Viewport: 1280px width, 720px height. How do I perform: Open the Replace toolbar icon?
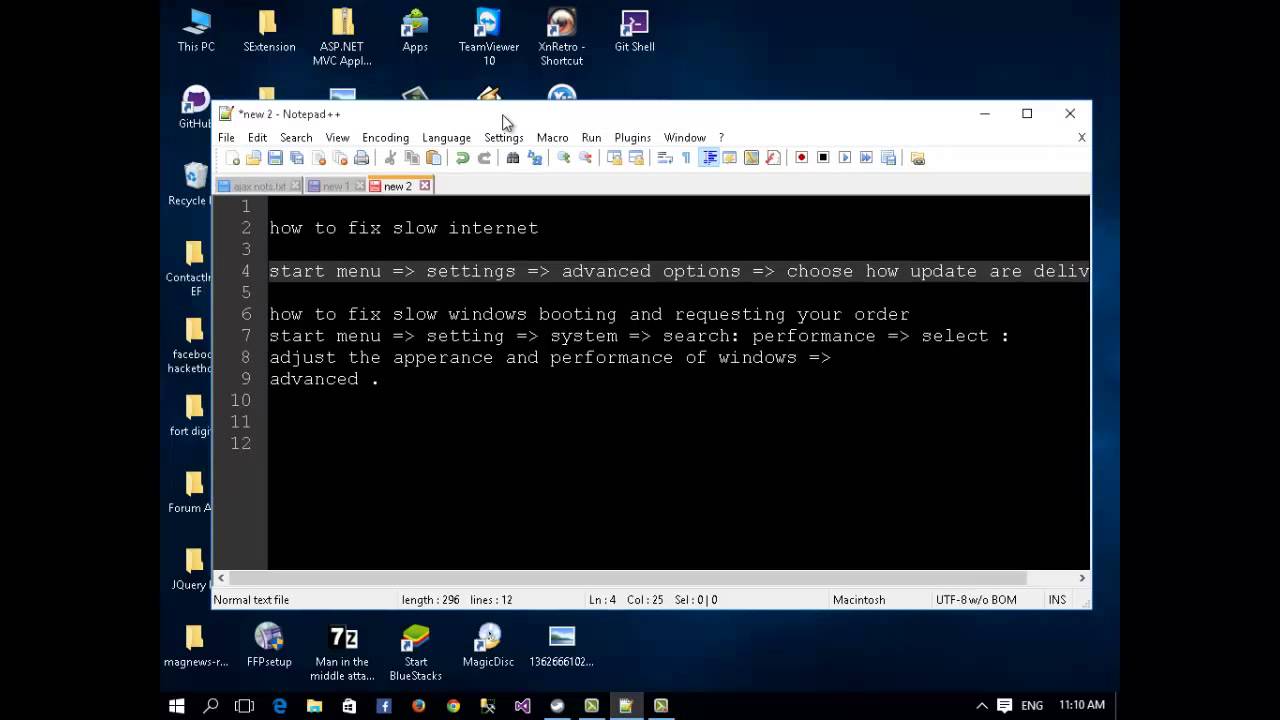click(535, 158)
